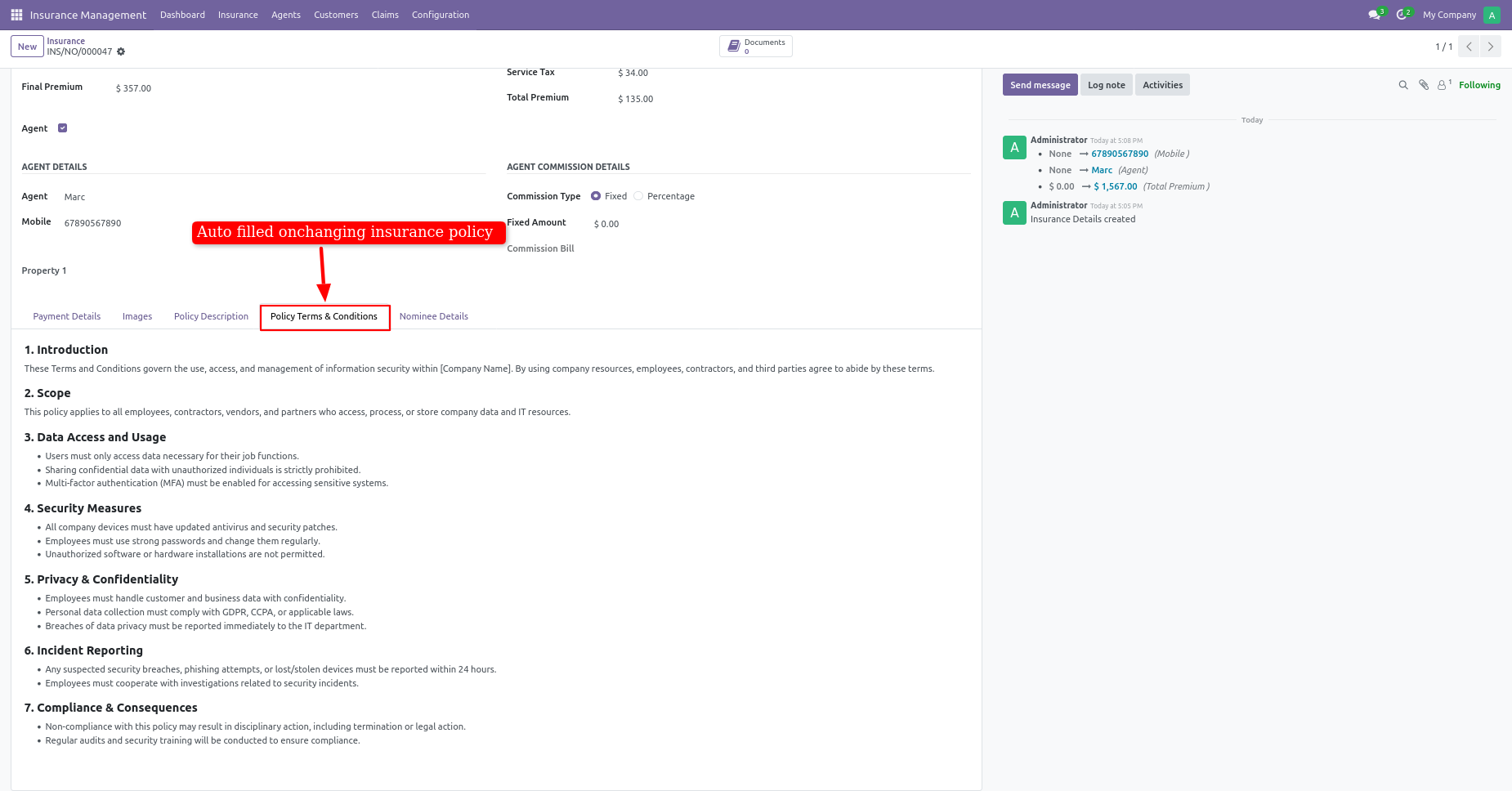Click the '4. Security Measures' heading
The image size is (1512, 791).
[x=83, y=508]
